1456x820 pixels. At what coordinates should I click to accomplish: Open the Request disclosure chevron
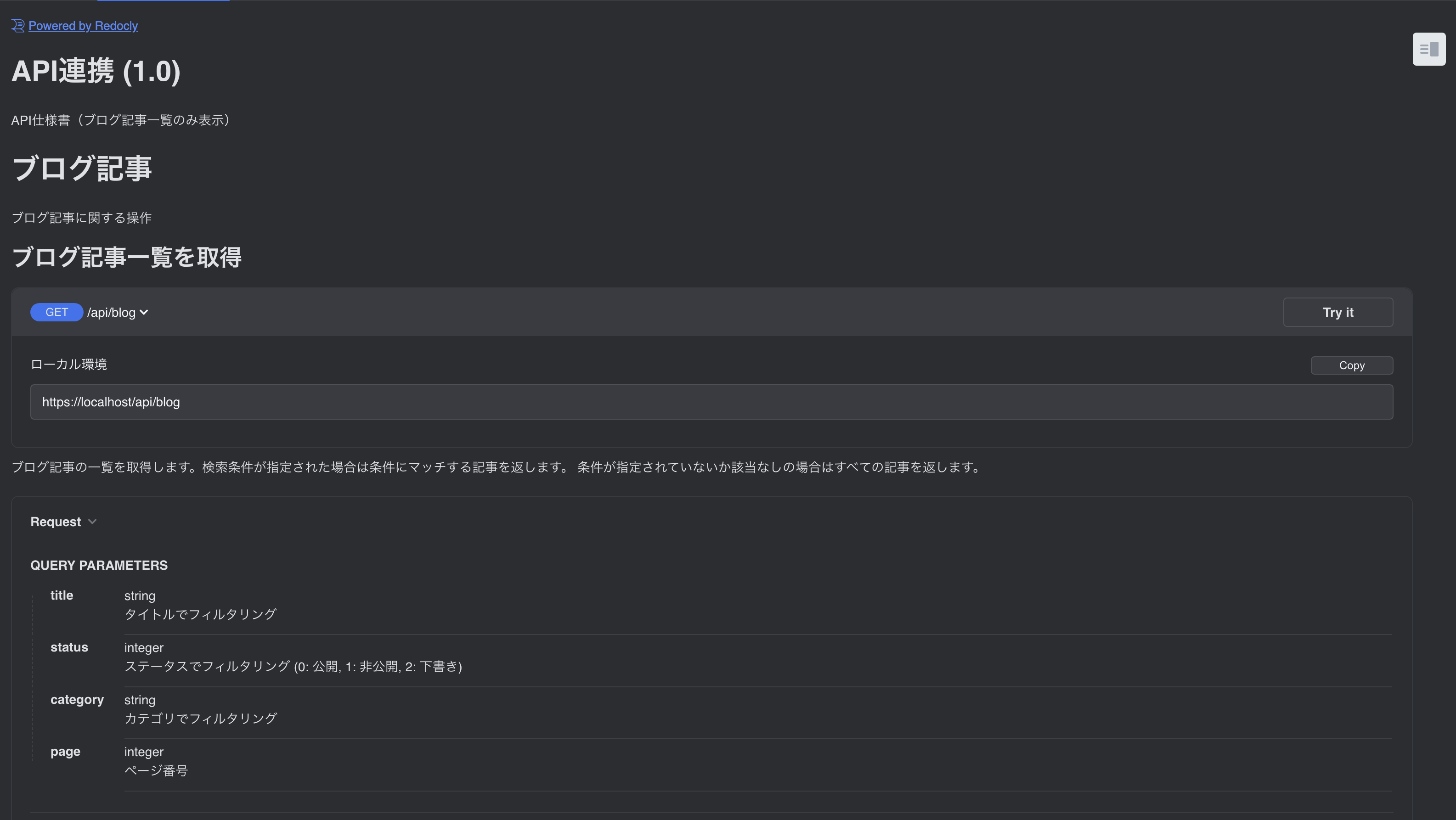(93, 522)
